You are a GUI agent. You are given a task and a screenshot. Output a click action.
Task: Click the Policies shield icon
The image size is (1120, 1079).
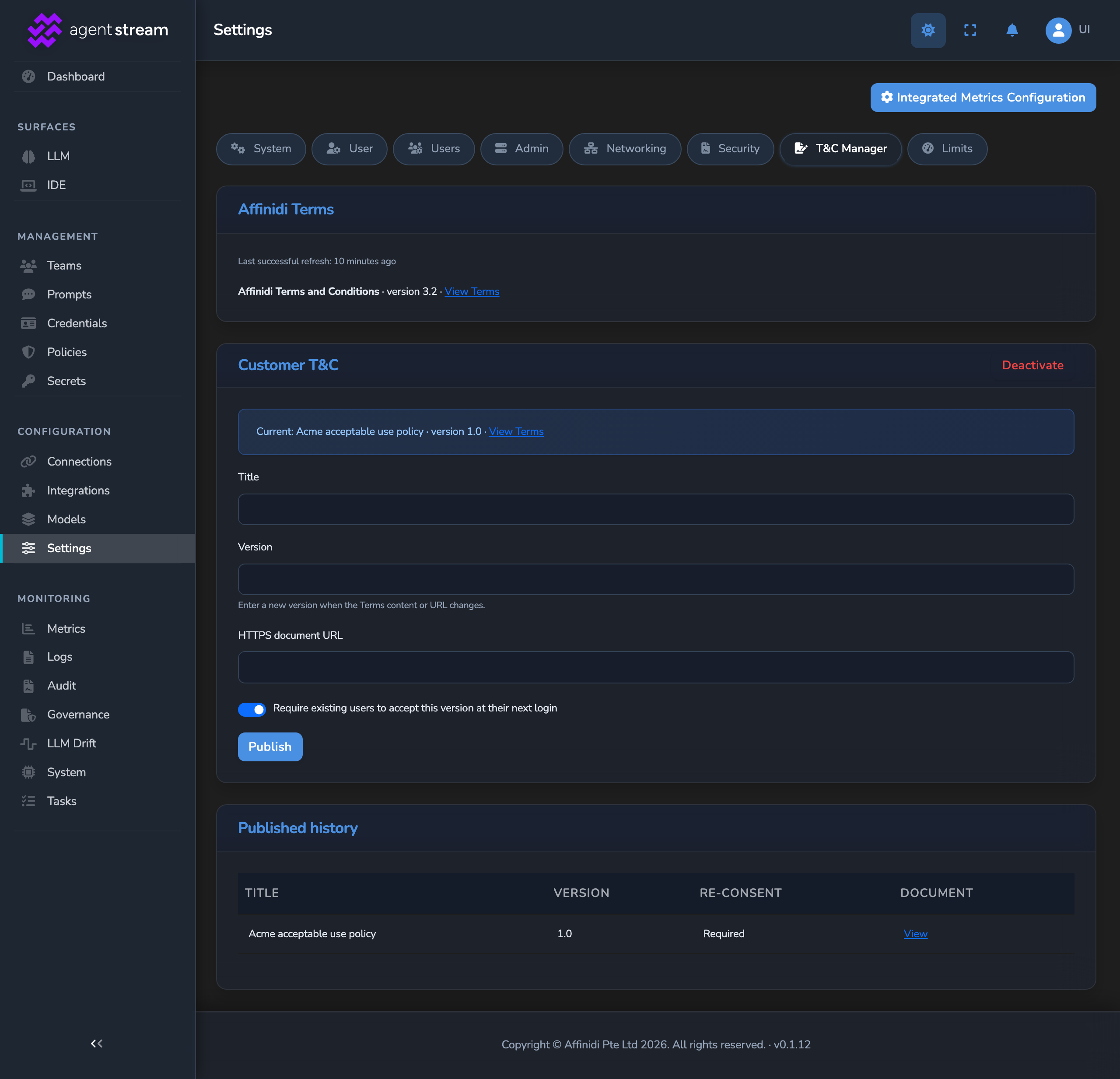click(x=28, y=352)
